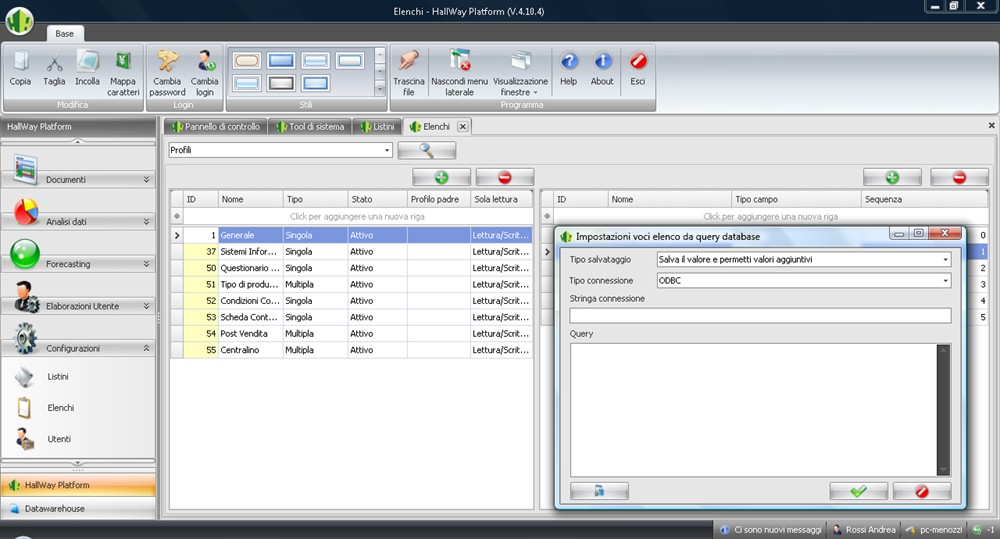Open Tipo connessione ODBC dropdown
The height and width of the screenshot is (539, 1000).
point(945,281)
